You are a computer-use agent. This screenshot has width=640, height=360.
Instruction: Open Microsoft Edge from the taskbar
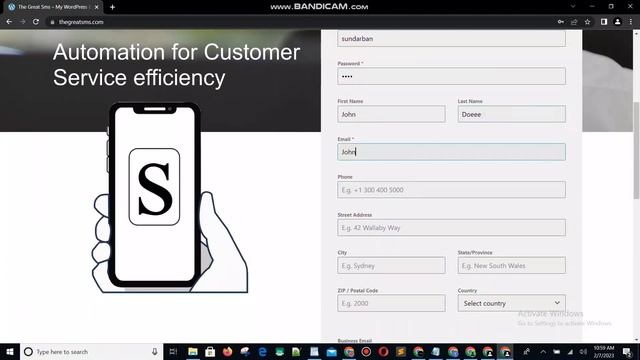tap(262, 351)
